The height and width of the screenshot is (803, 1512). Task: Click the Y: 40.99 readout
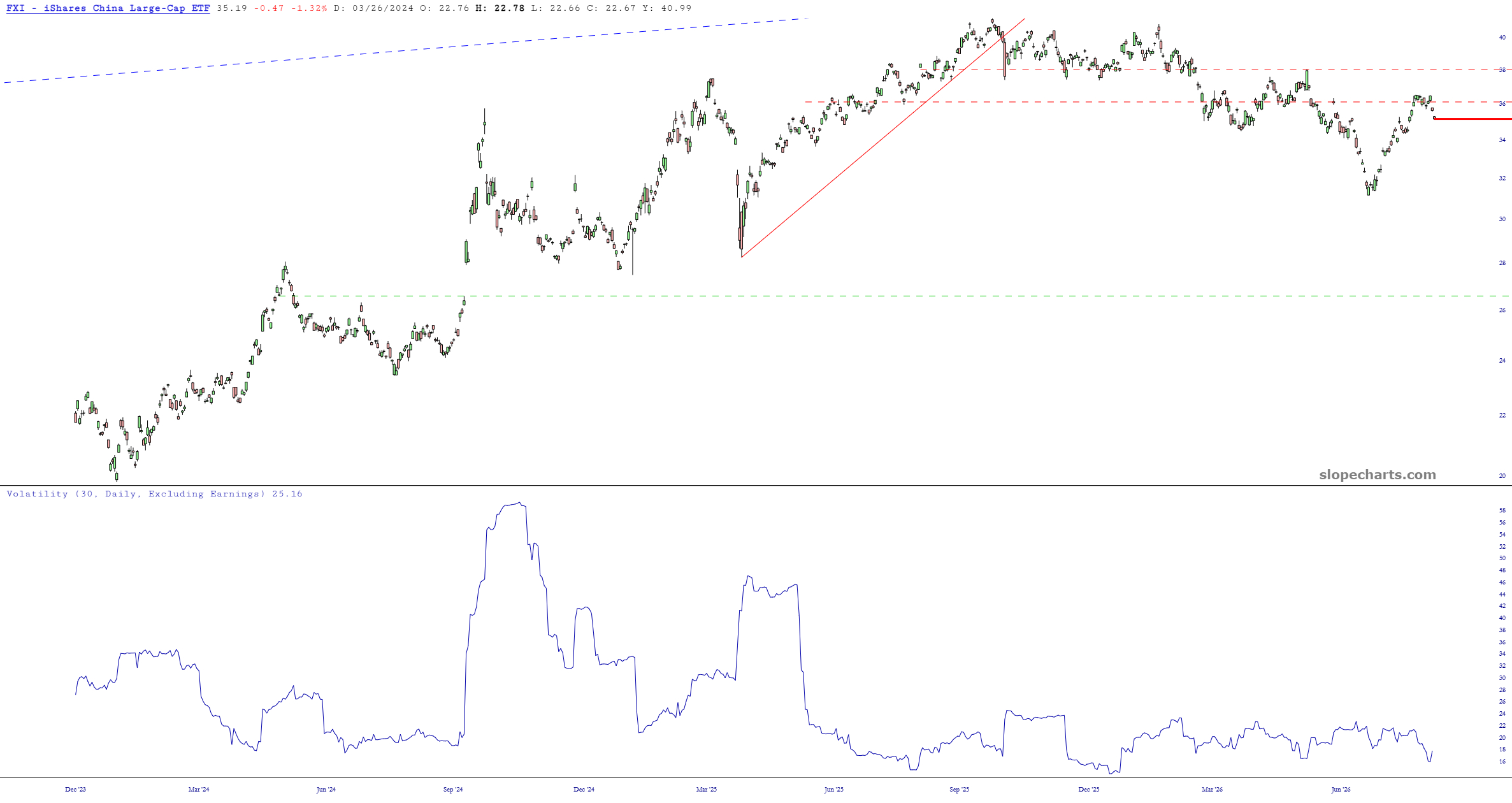click(667, 8)
